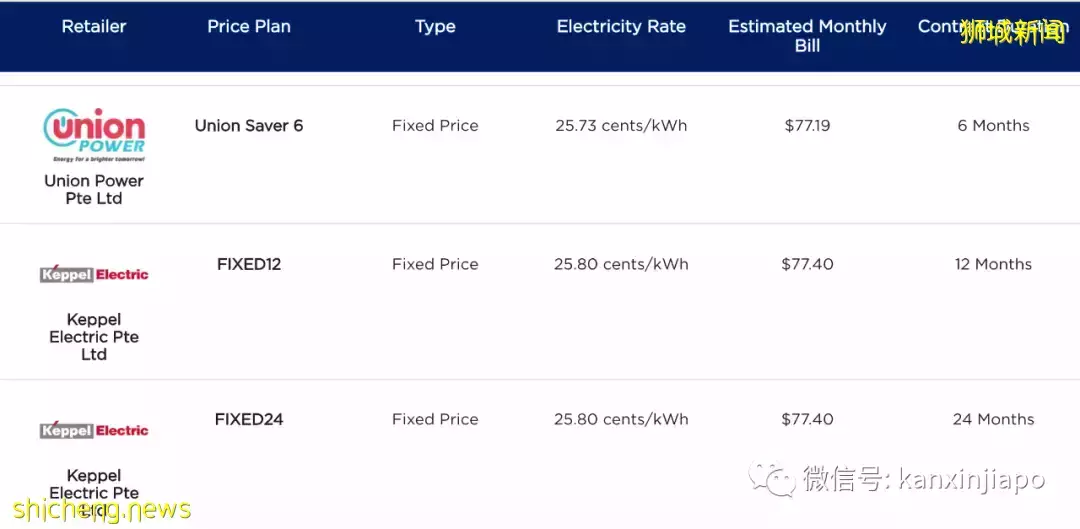Click the 6 Months contract duration
This screenshot has height=529, width=1080.
tap(993, 126)
